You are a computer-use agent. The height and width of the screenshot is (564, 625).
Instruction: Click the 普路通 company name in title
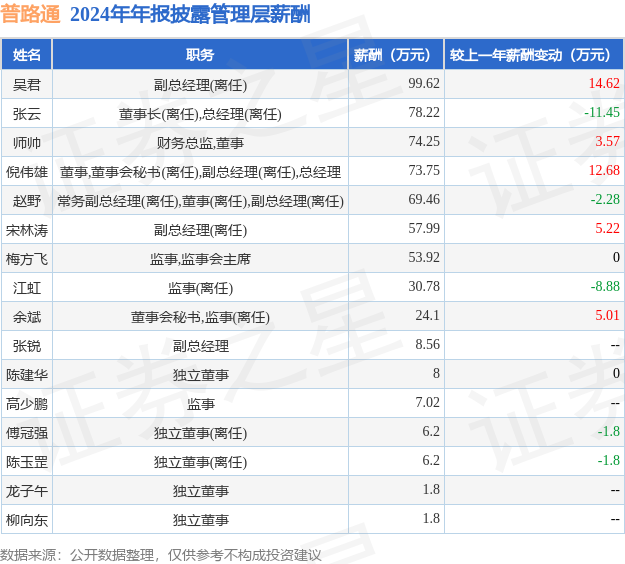[x=30, y=15]
